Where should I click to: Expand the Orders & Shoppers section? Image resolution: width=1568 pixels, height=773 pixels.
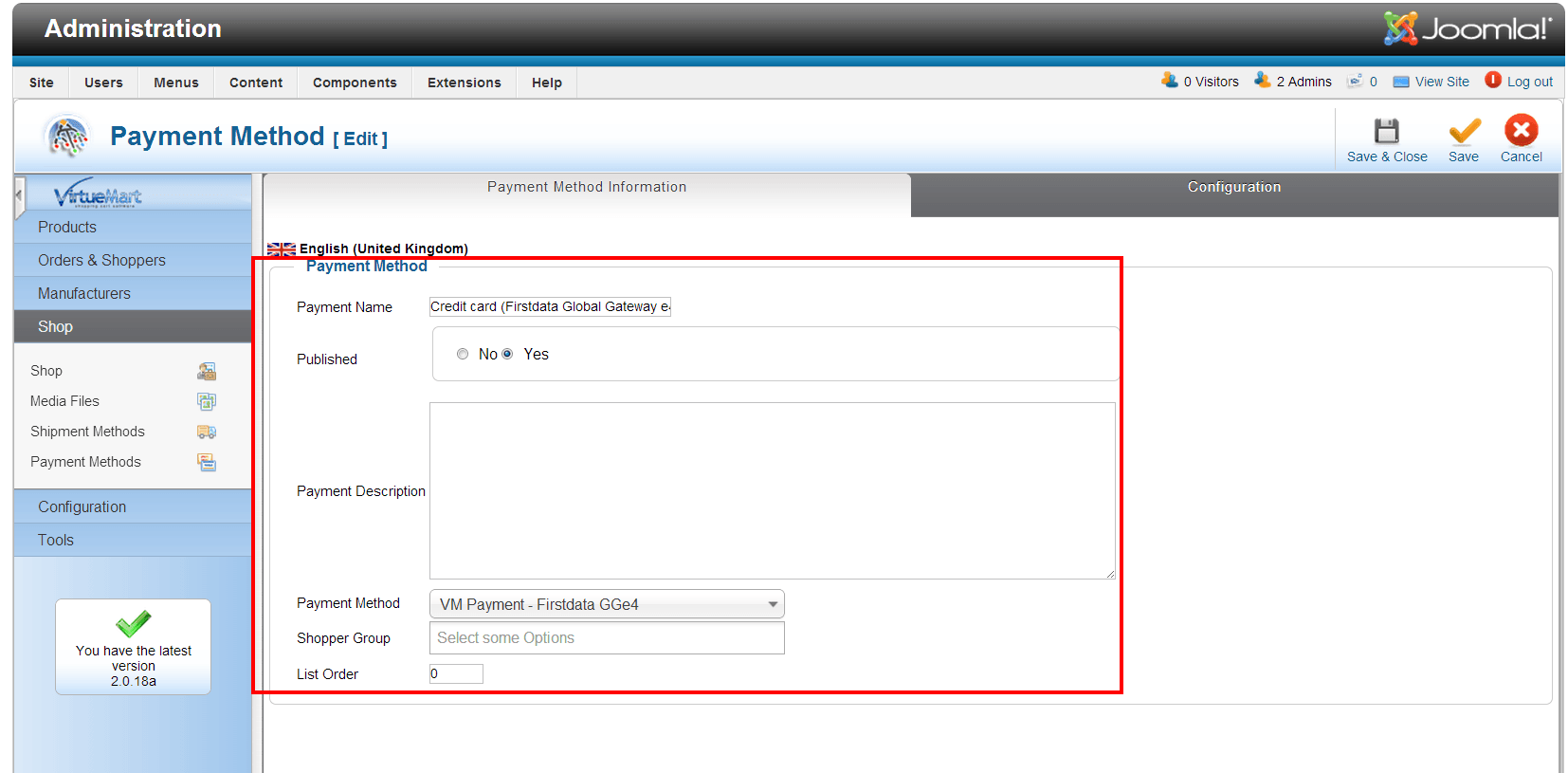(x=133, y=260)
